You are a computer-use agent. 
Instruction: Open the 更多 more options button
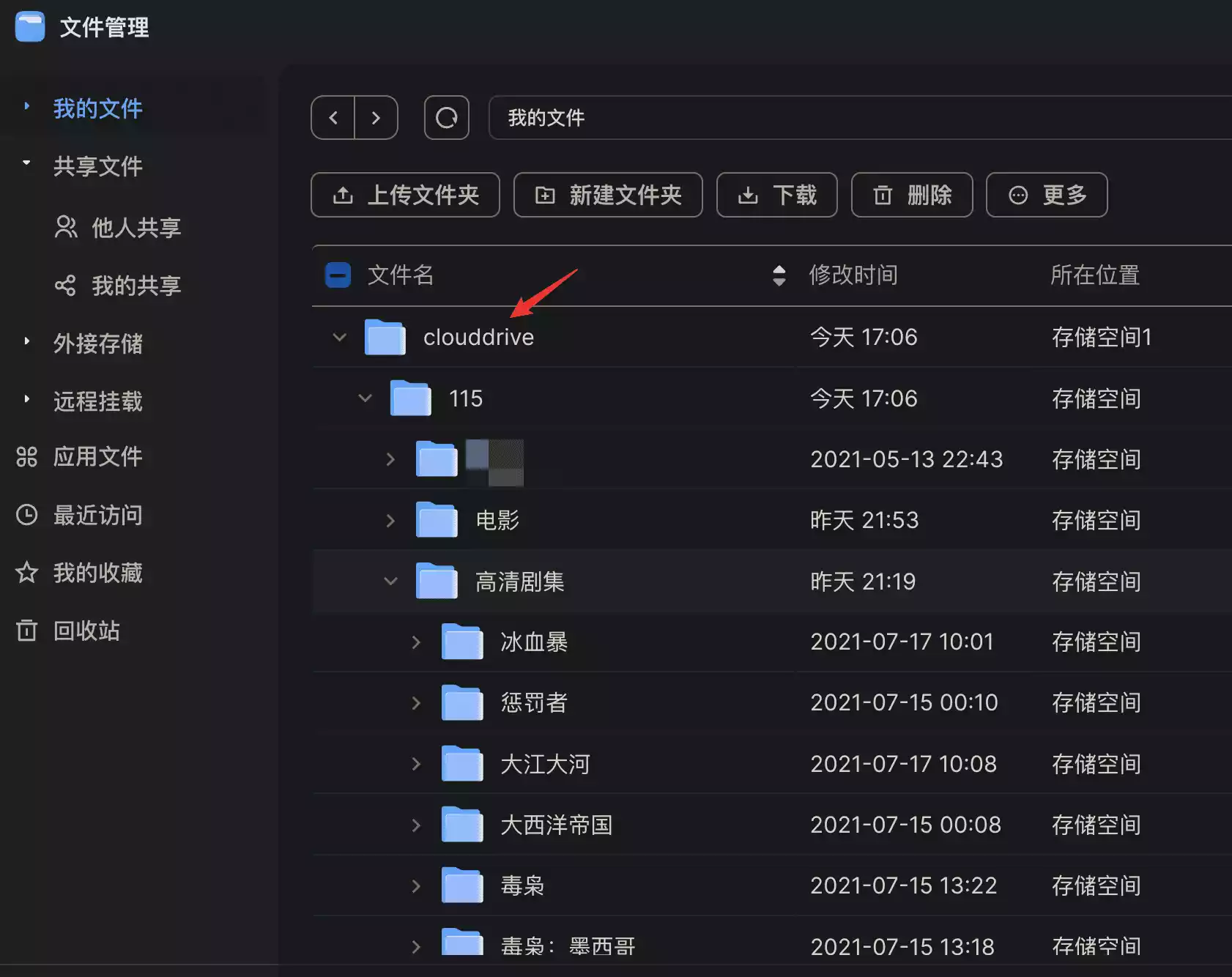coord(1046,195)
